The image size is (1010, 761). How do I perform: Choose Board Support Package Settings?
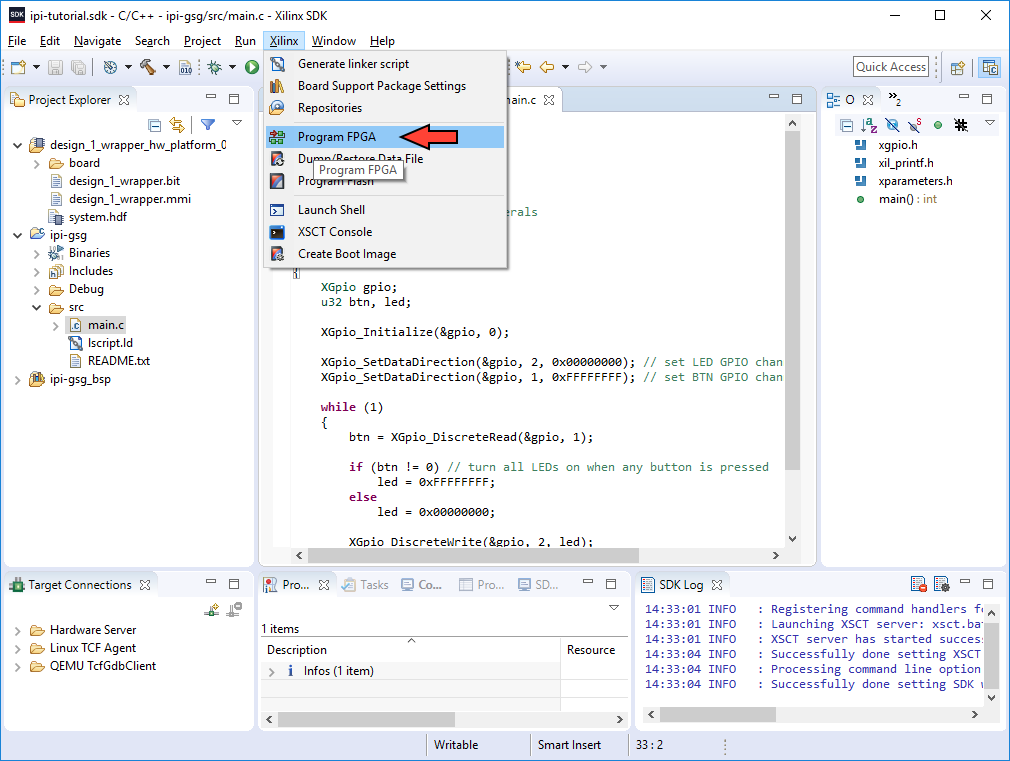coord(385,86)
